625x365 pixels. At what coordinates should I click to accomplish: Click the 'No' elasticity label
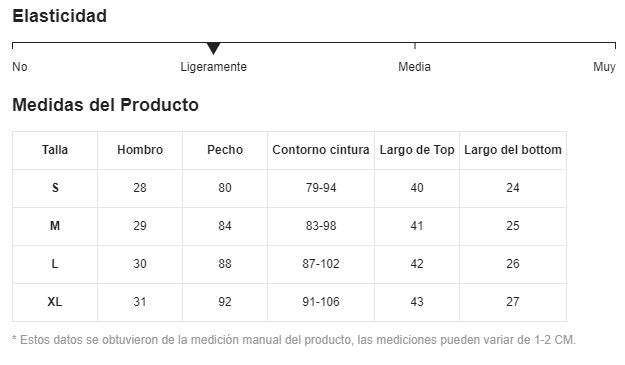coord(20,67)
